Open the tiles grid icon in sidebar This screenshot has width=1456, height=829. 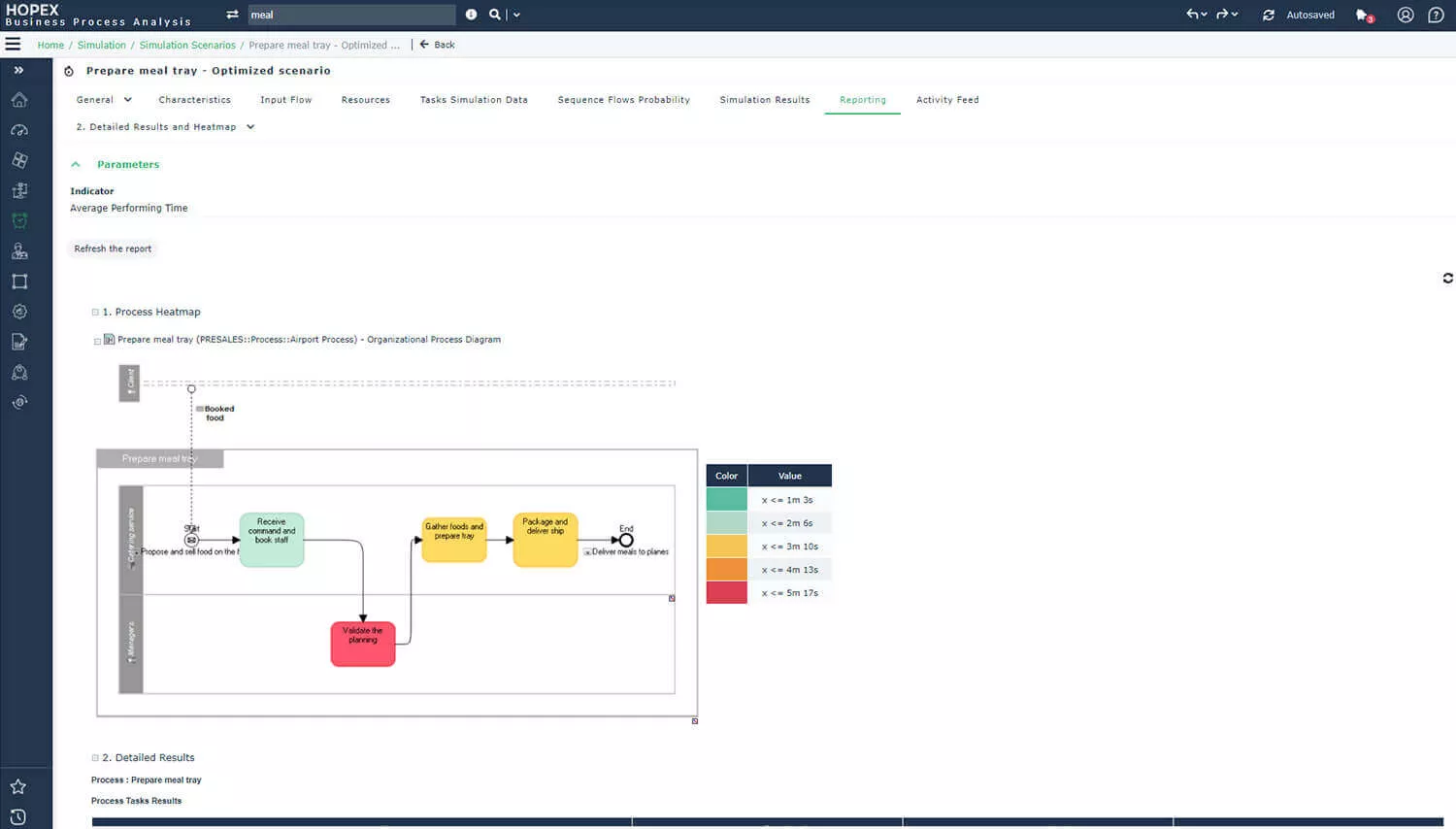[x=19, y=160]
